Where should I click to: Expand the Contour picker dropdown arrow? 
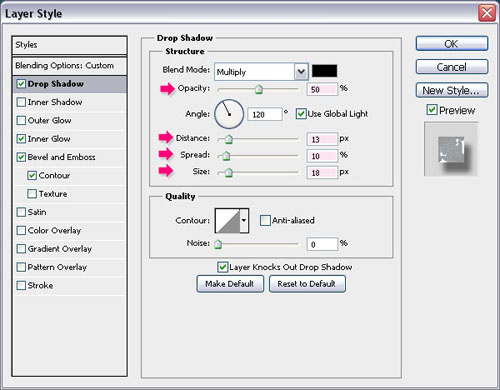[x=244, y=220]
